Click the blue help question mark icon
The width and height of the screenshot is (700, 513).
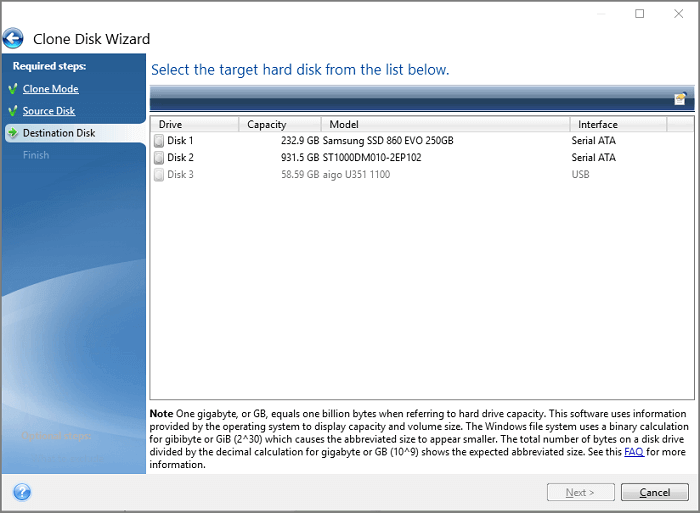tap(22, 492)
